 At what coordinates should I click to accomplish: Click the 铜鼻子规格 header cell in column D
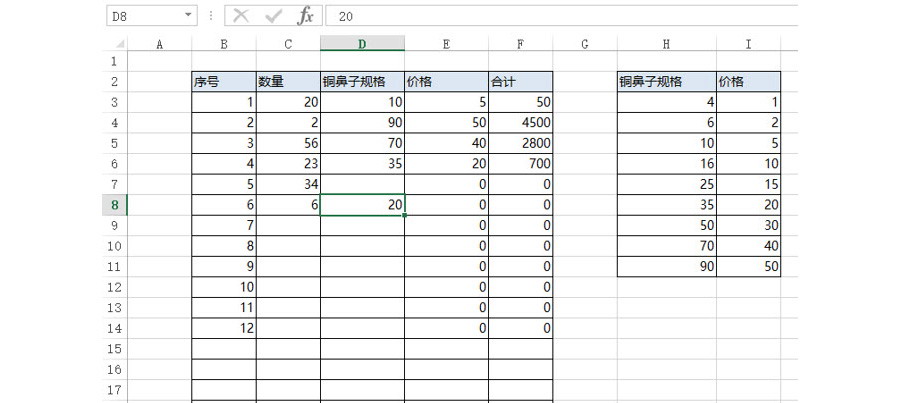point(362,82)
